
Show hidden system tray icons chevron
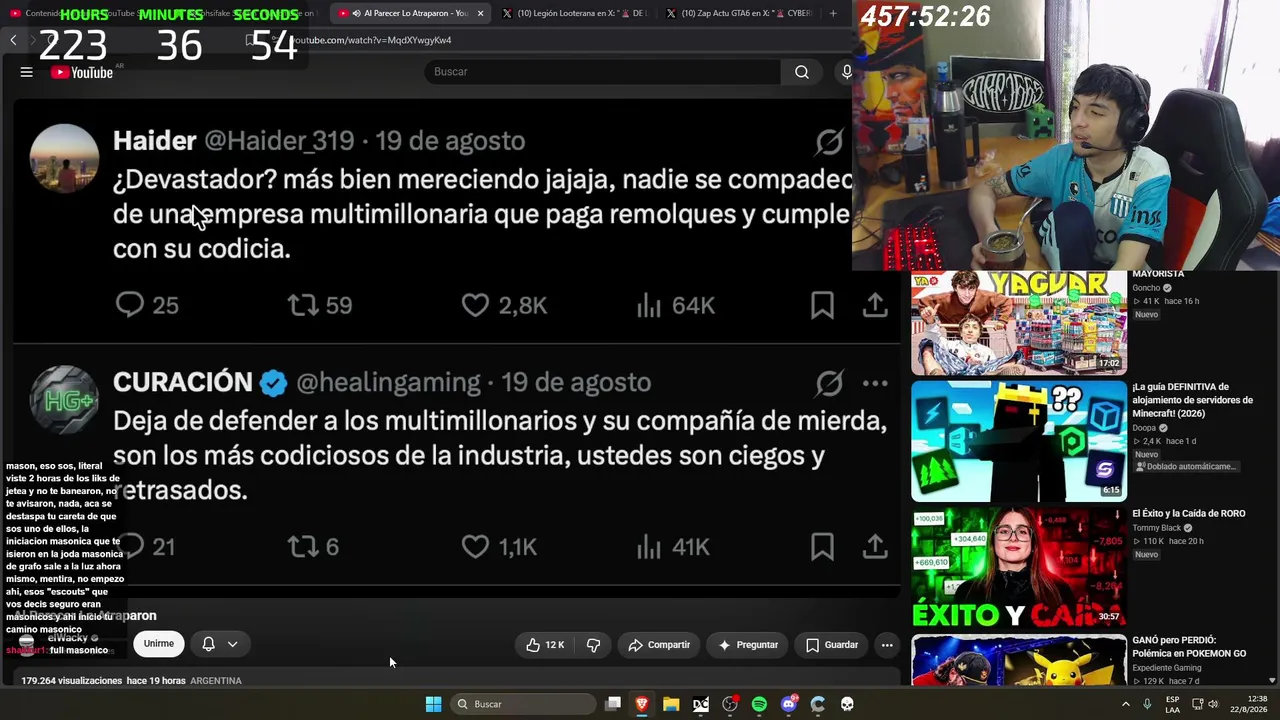(x=1126, y=704)
